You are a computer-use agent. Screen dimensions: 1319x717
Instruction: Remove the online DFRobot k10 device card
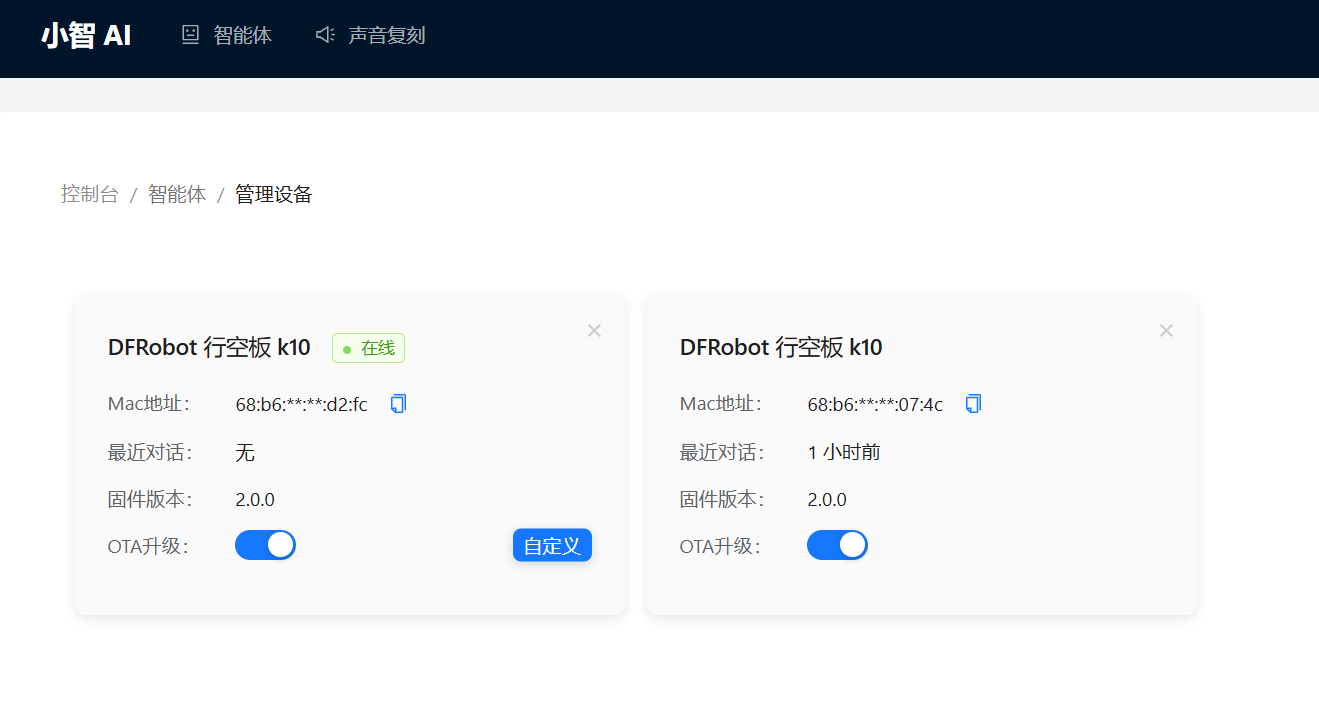[x=594, y=330]
